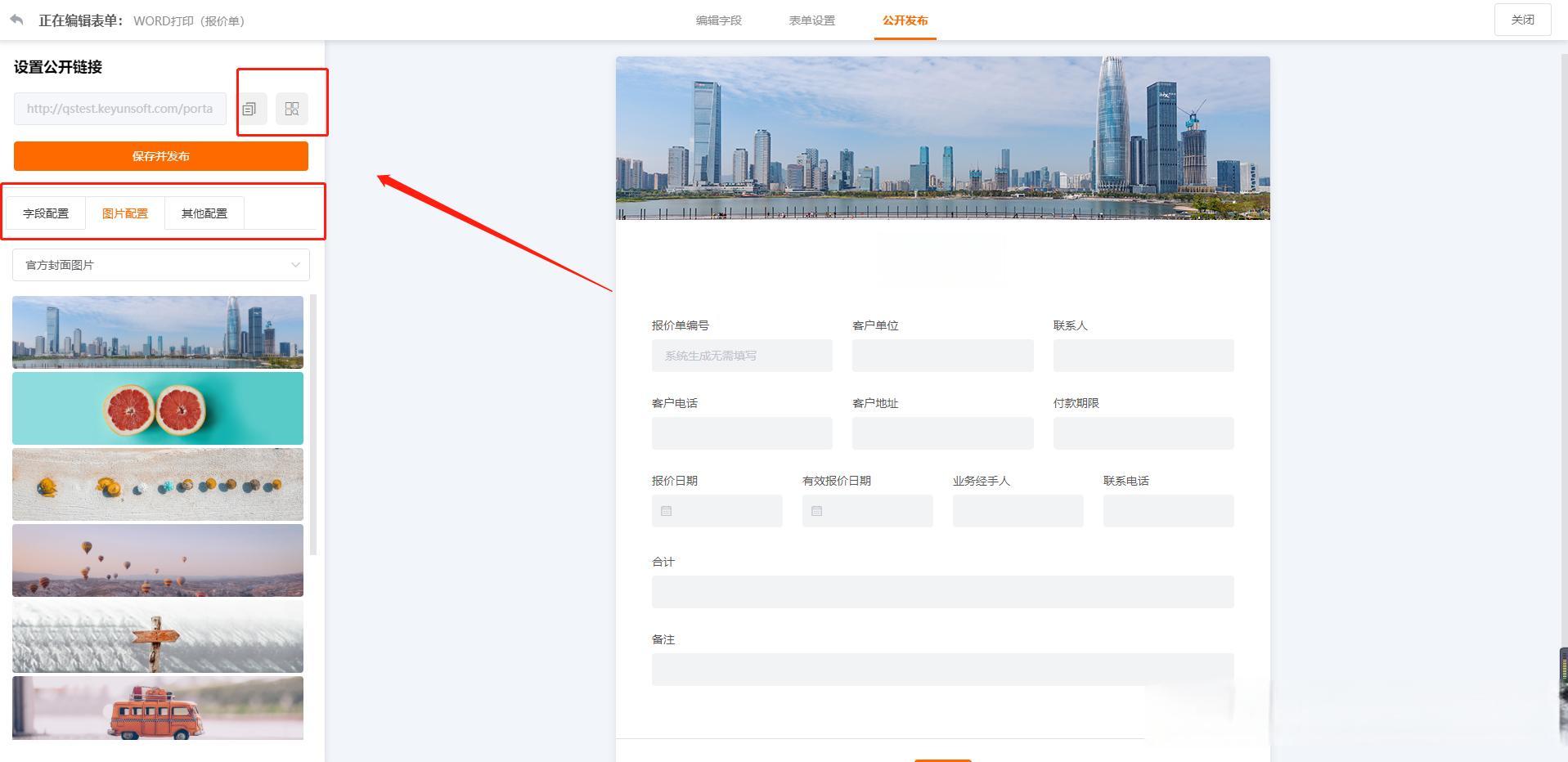Screen dimensions: 1568x762
Task: Choose the orange van cover image
Action: click(x=158, y=708)
